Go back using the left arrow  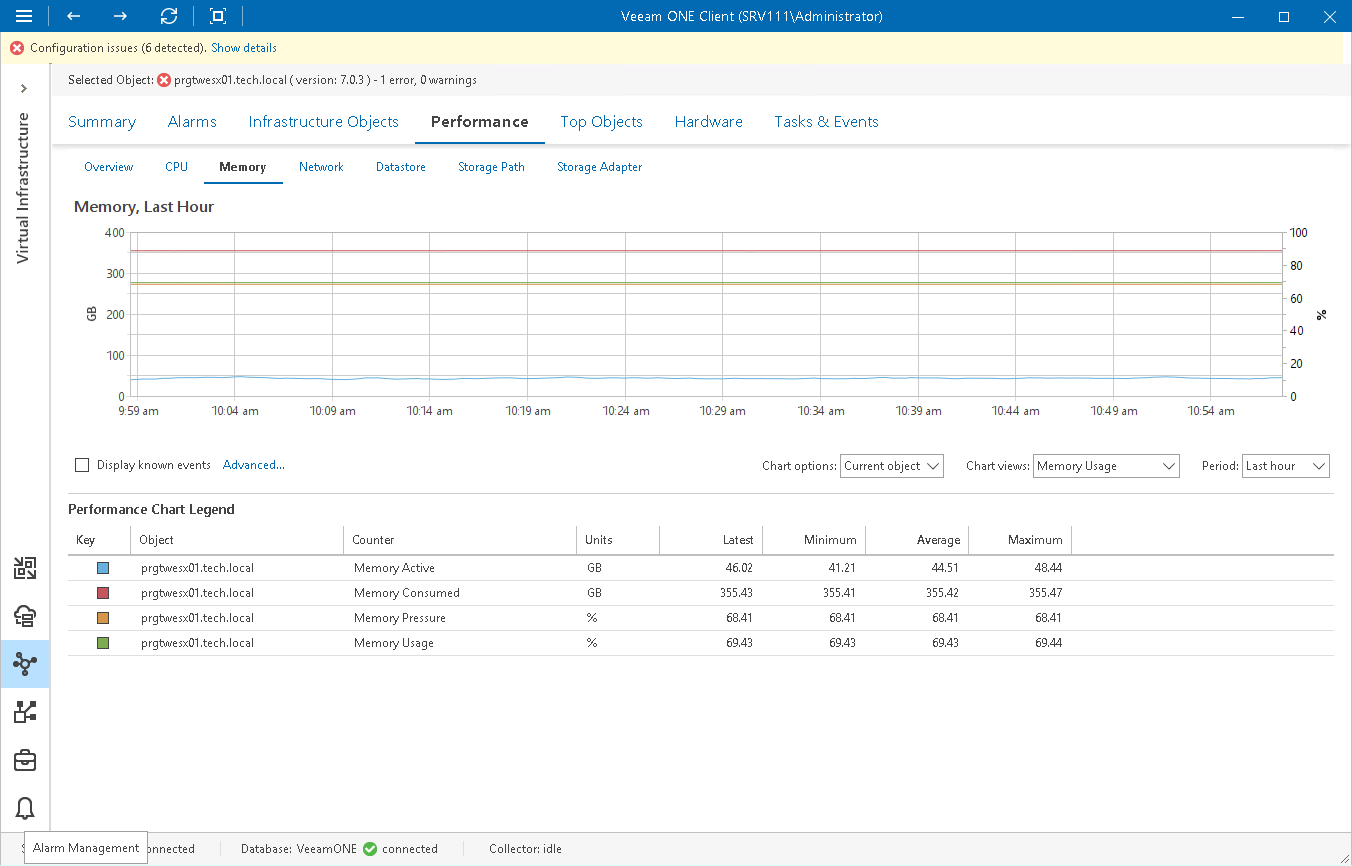(x=73, y=16)
